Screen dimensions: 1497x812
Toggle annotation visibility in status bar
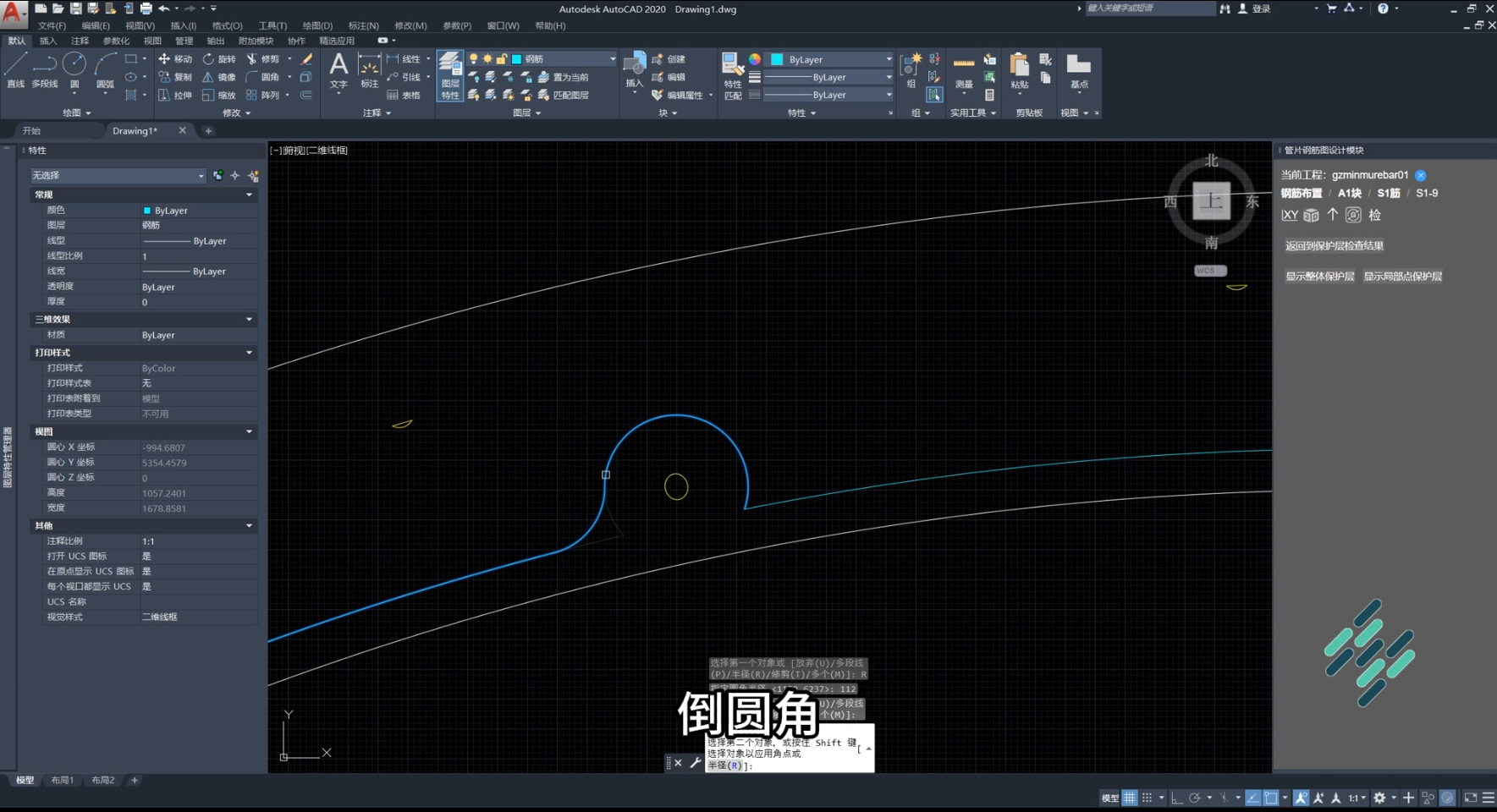(x=1301, y=798)
